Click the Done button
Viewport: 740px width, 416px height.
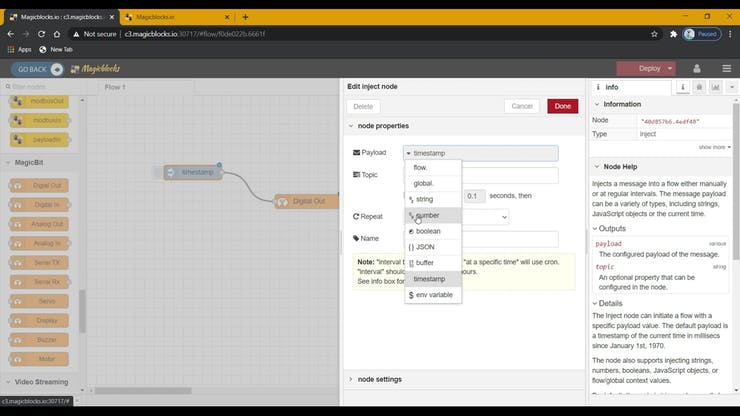pos(563,106)
